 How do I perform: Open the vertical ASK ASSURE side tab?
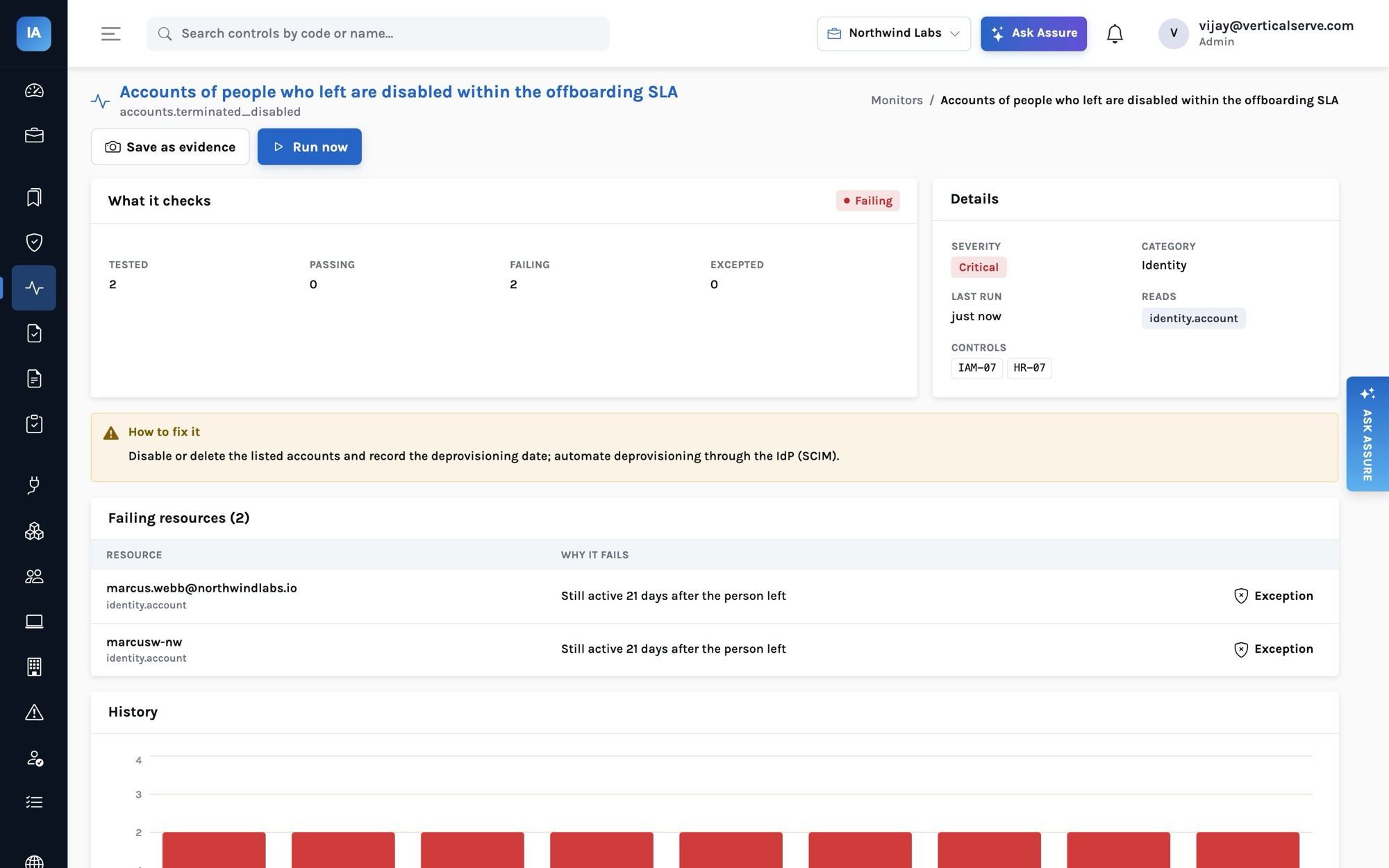(1367, 434)
